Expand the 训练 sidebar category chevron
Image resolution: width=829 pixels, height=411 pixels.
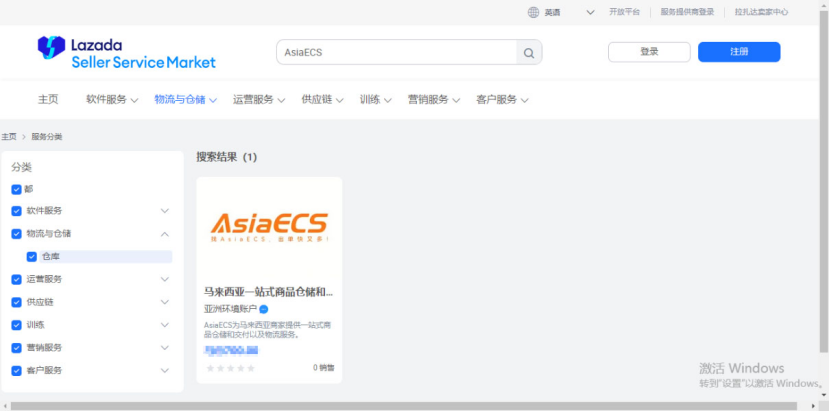tap(165, 325)
